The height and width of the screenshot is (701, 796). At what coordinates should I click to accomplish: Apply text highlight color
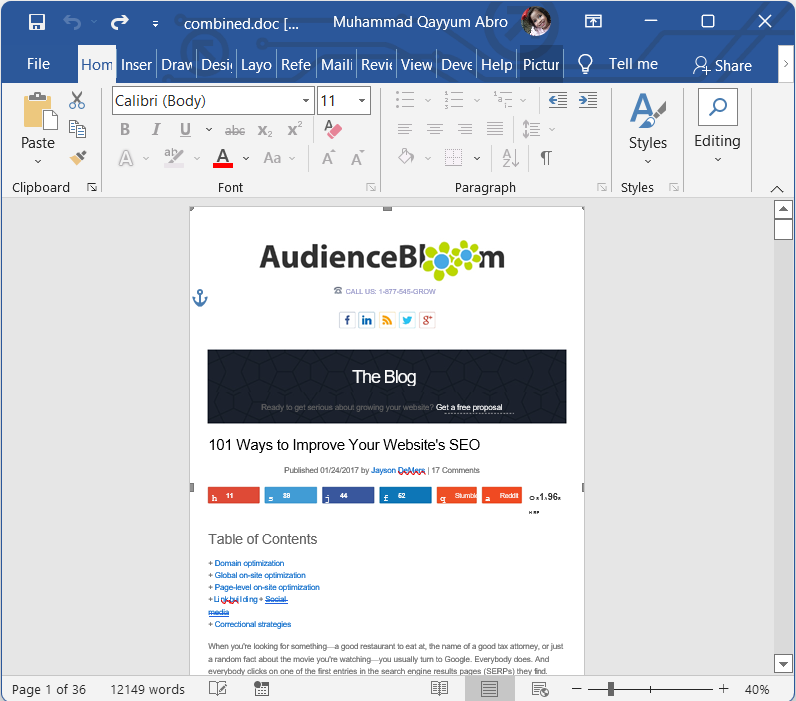point(174,158)
